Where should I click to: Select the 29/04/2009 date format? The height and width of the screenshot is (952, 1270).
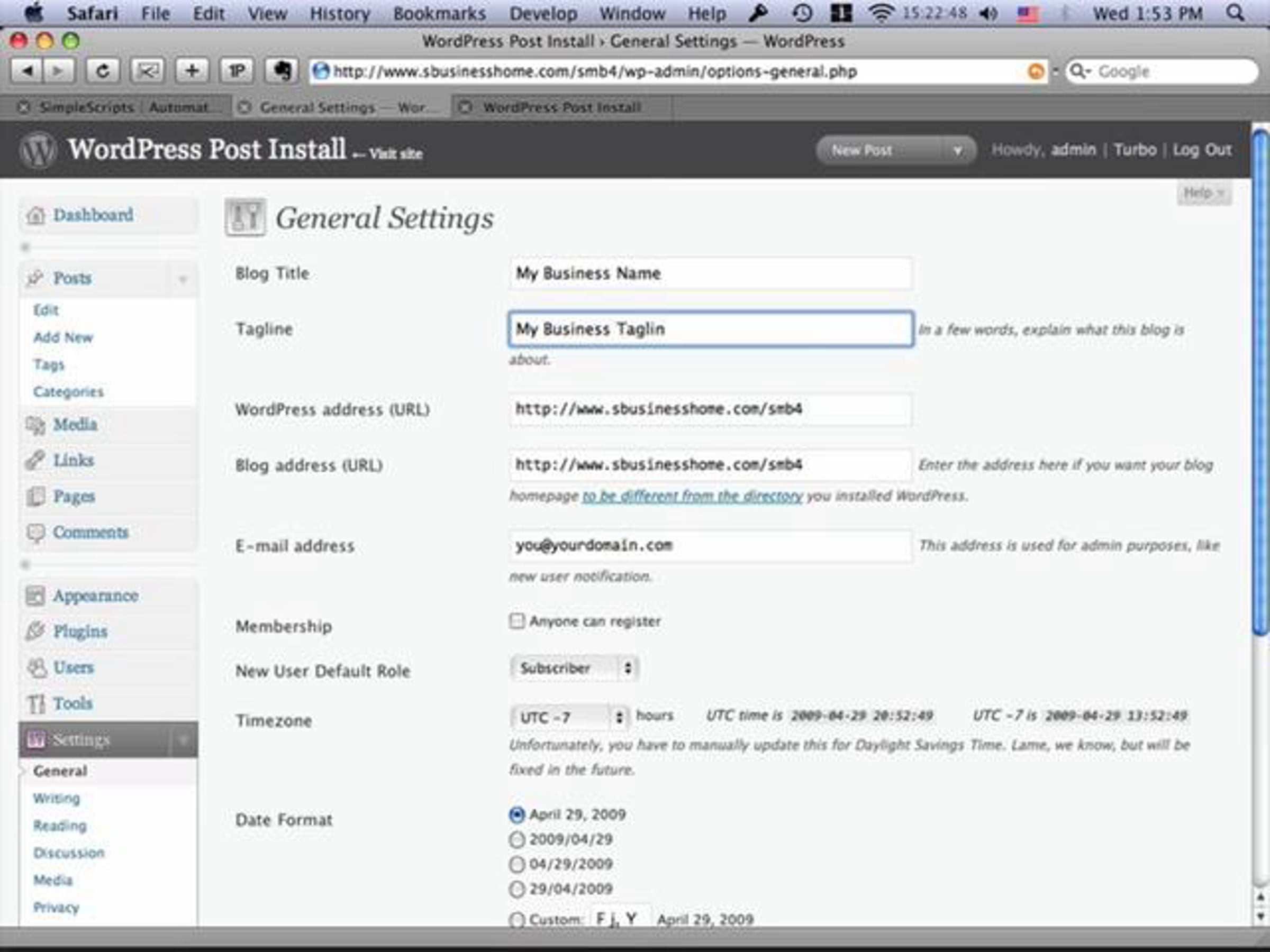[516, 889]
